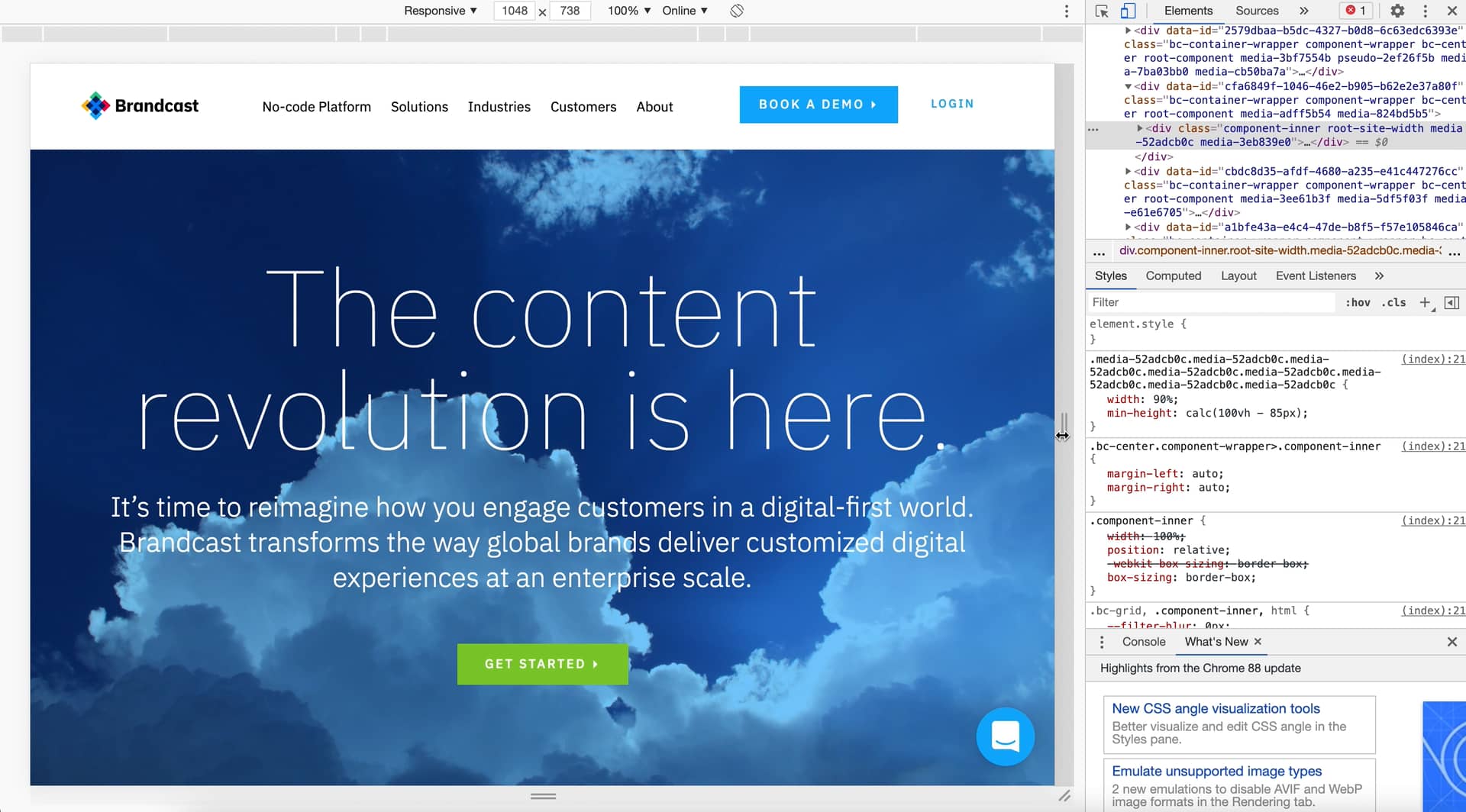This screenshot has width=1466, height=812.
Task: Expand the div with data-id a1bfe43a
Action: pyautogui.click(x=1128, y=227)
